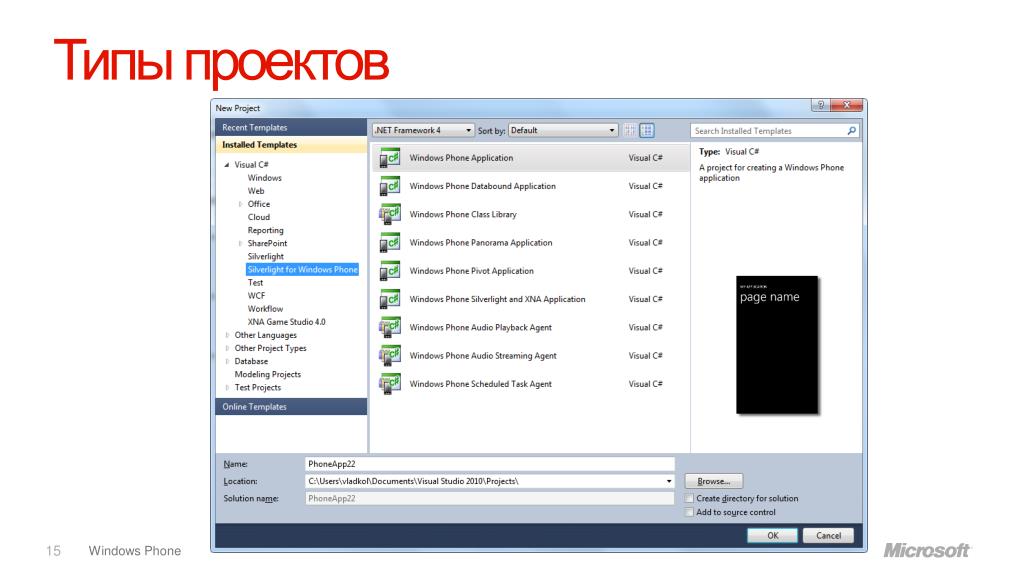Open the Online Templates section
The width and height of the screenshot is (1024, 576).
pyautogui.click(x=291, y=406)
